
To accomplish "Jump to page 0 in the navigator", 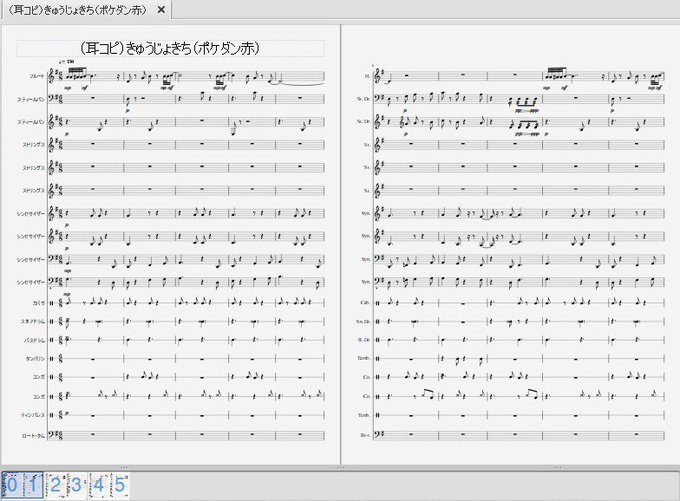I will coord(12,485).
